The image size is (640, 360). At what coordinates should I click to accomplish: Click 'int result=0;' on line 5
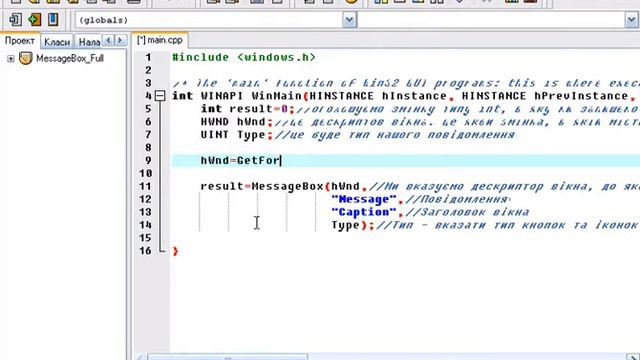point(247,109)
